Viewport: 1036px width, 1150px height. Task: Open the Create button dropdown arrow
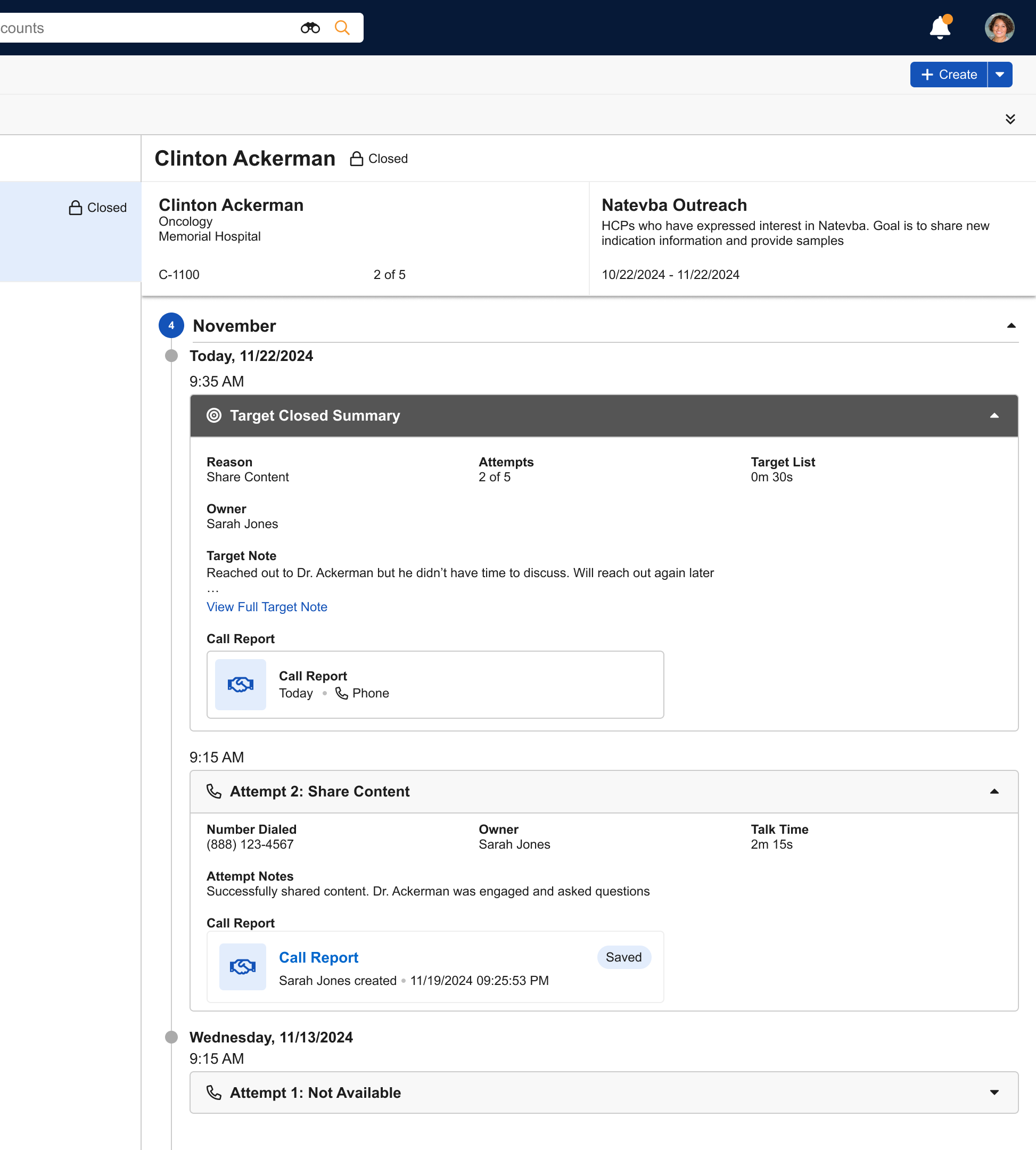tap(1000, 75)
